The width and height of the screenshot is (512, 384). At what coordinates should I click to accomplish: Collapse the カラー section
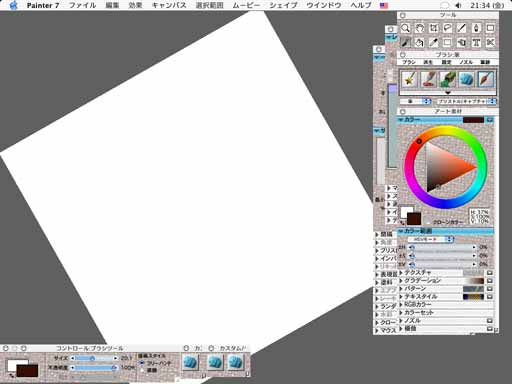pyautogui.click(x=401, y=120)
